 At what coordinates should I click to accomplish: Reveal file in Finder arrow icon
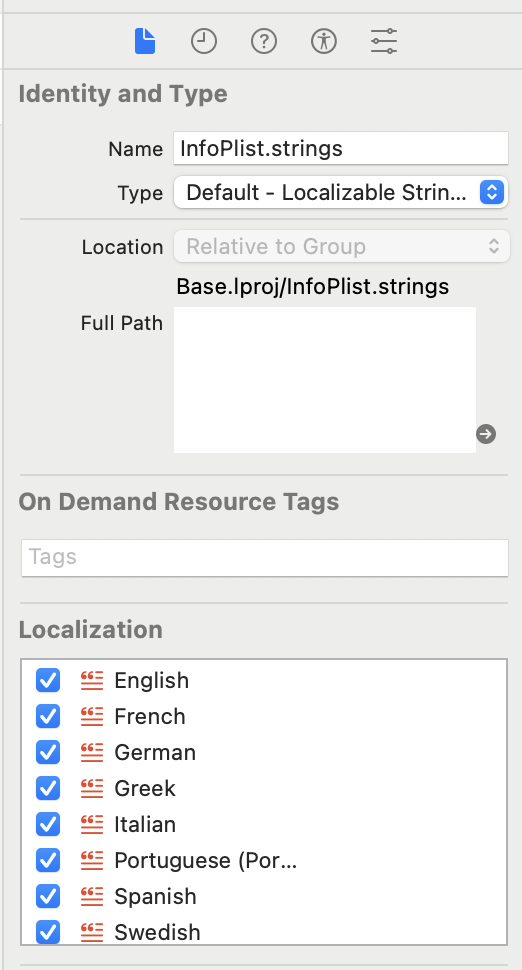pyautogui.click(x=486, y=434)
